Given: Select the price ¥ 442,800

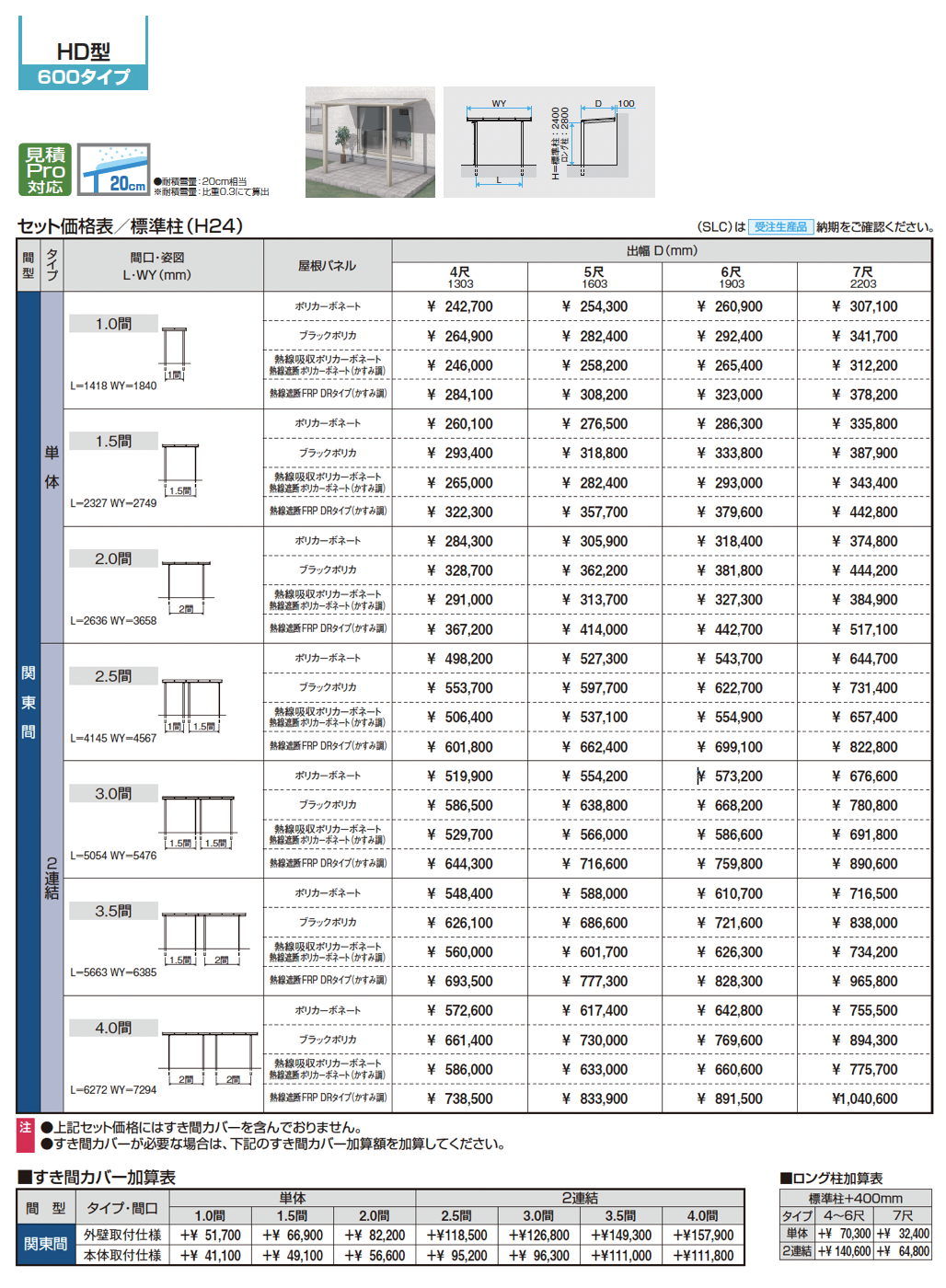Looking at the screenshot, I should click(x=864, y=512).
